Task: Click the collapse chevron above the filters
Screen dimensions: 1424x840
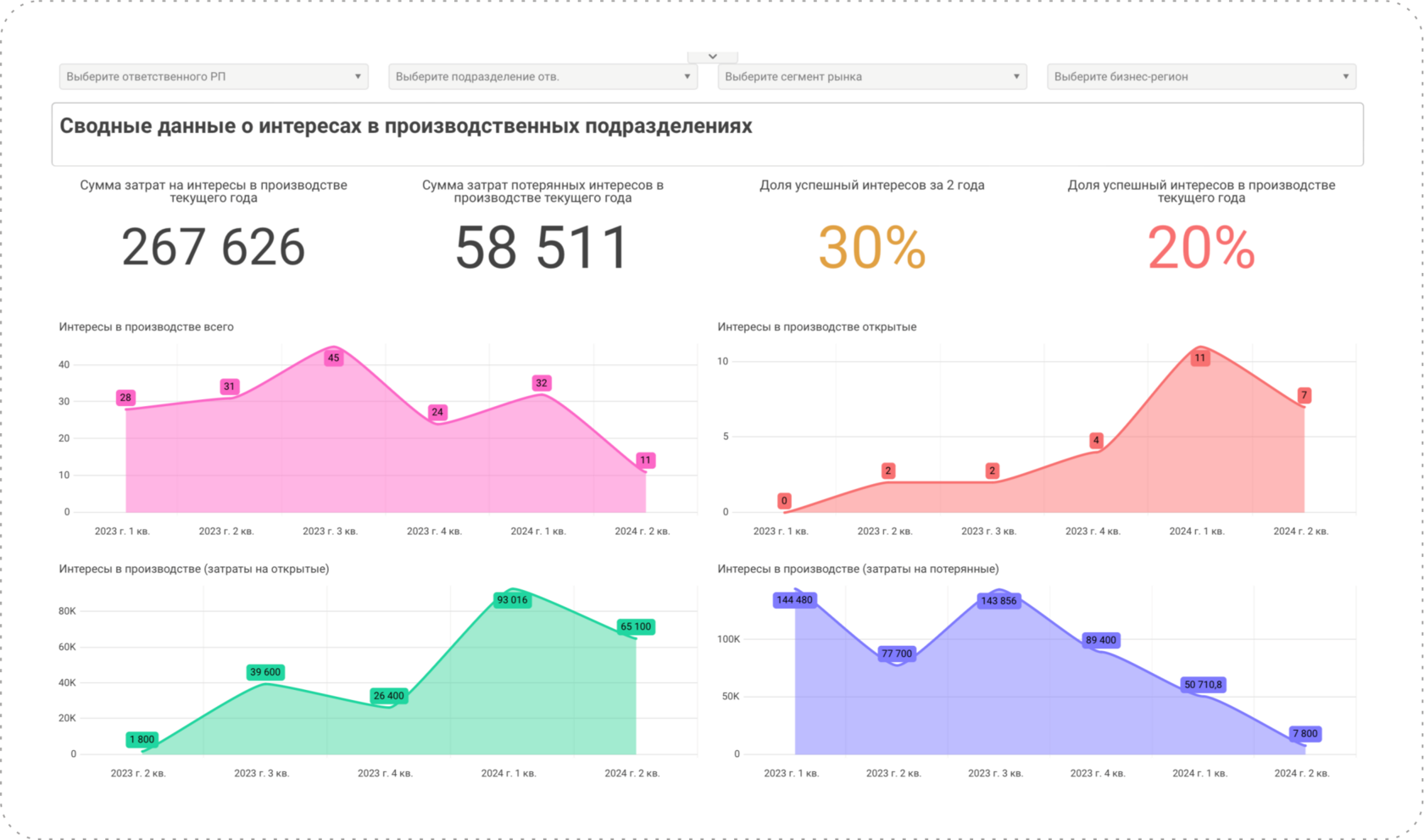Action: coord(712,57)
